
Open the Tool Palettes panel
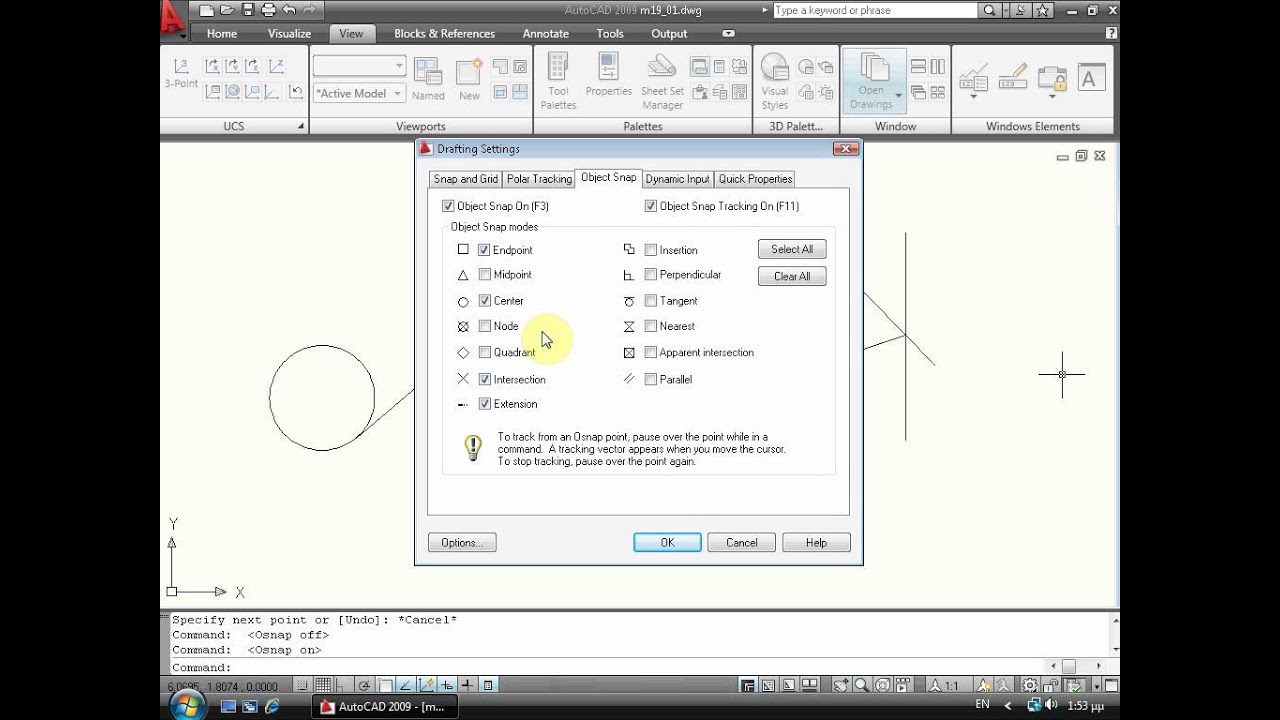tap(558, 81)
